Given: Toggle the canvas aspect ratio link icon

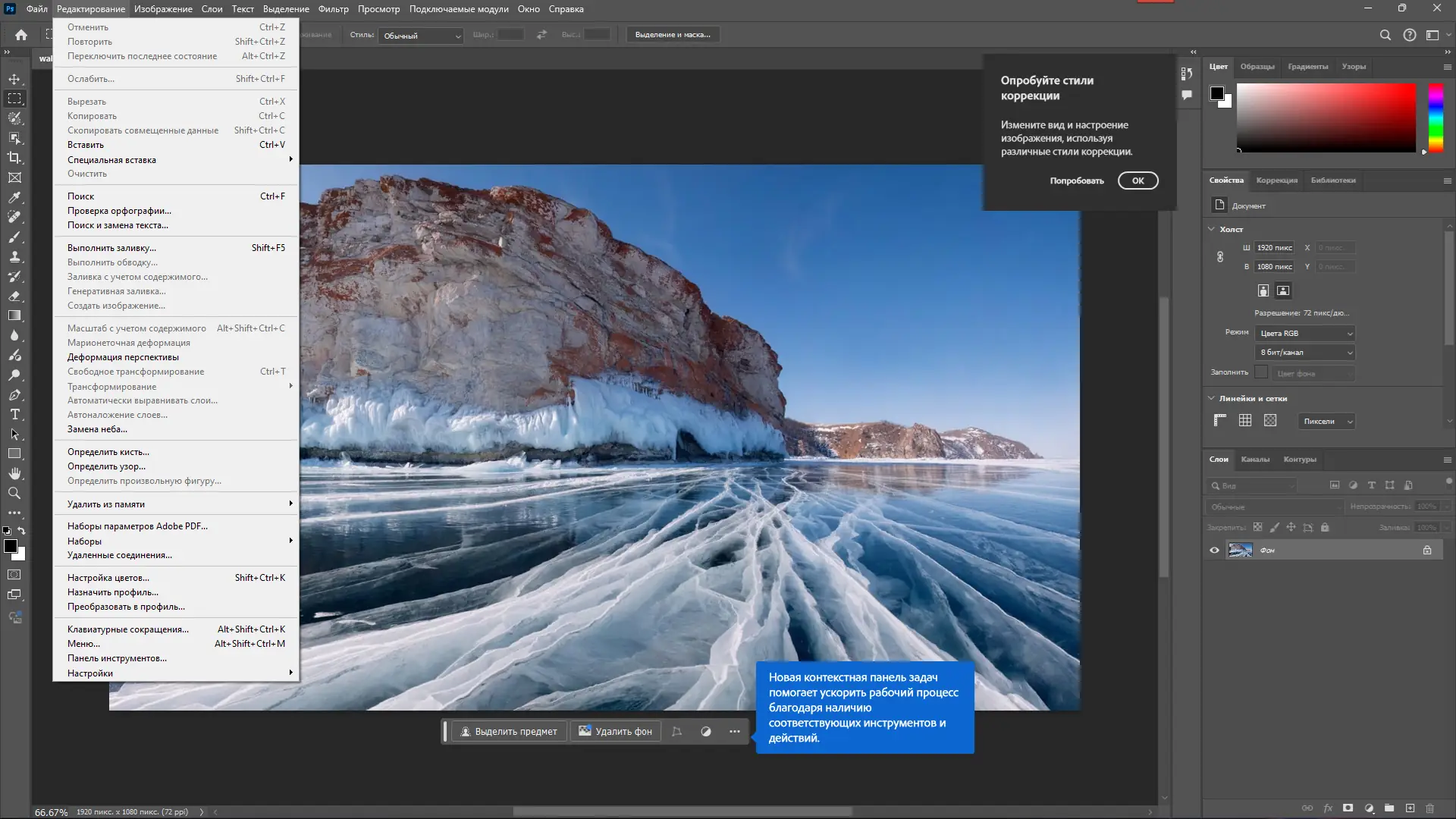Looking at the screenshot, I should (x=1220, y=257).
